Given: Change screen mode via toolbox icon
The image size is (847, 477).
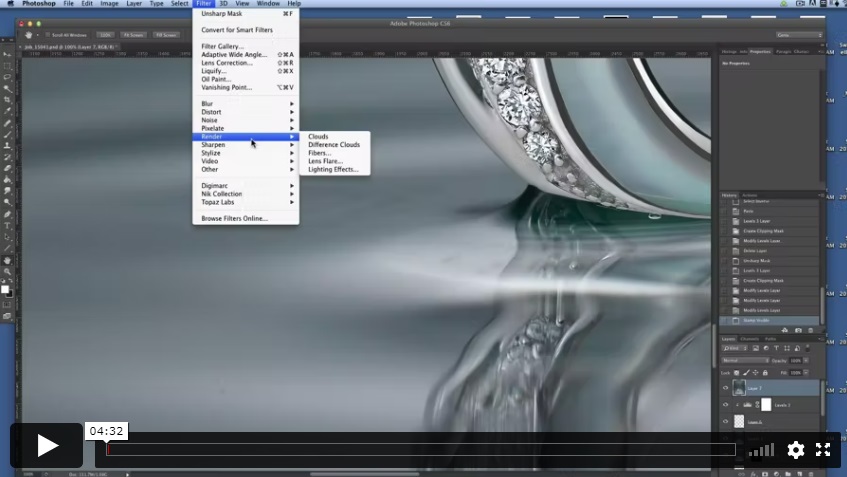Looking at the screenshot, I should pyautogui.click(x=7, y=316).
